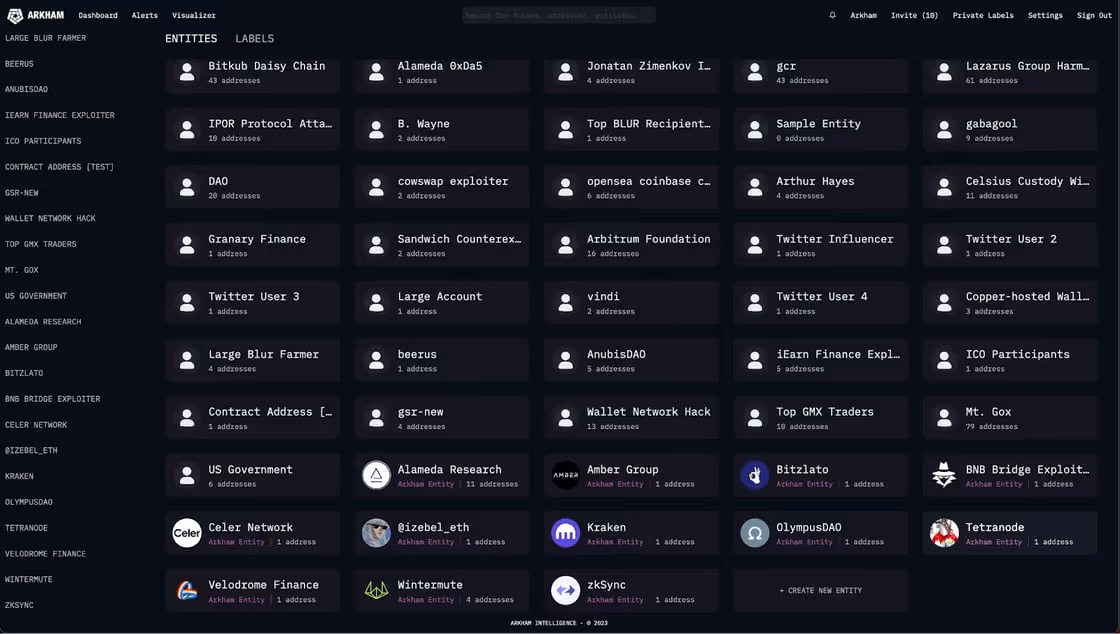Open the Dashboard menu item
Image resolution: width=1120 pixels, height=634 pixels.
tap(98, 15)
